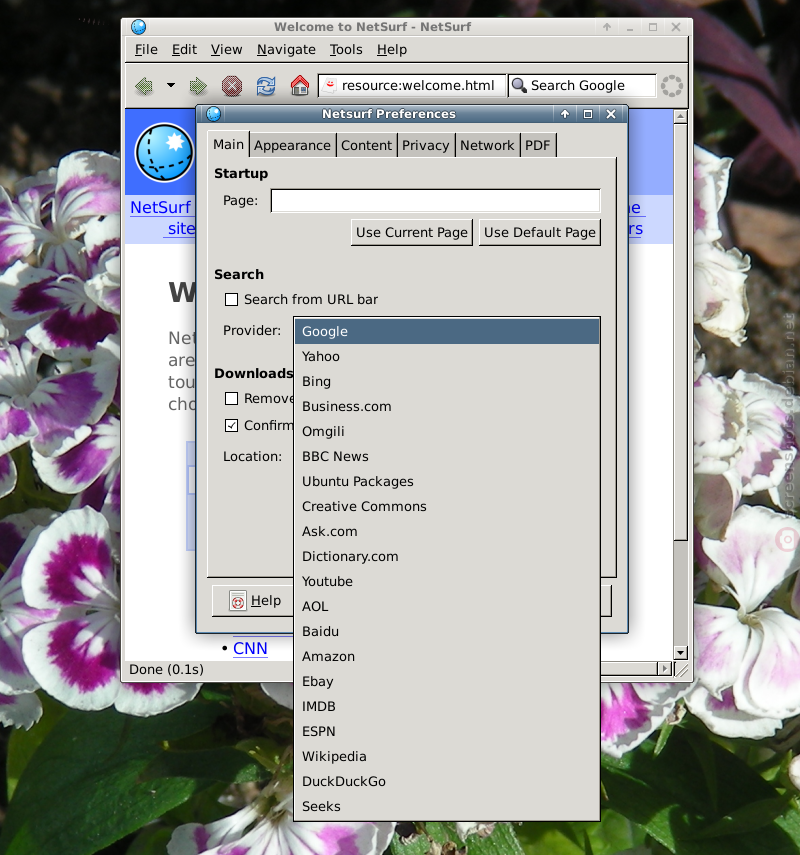
Task: Click the vertical scrollbar up arrow
Action: coord(680,116)
